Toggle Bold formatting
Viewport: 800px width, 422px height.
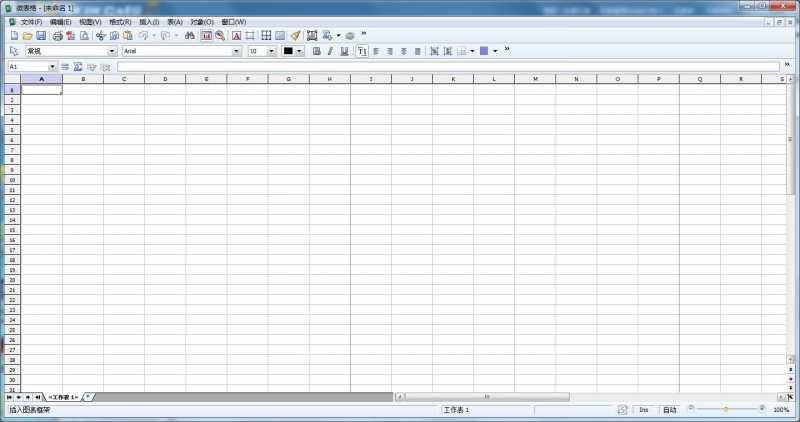(x=317, y=51)
